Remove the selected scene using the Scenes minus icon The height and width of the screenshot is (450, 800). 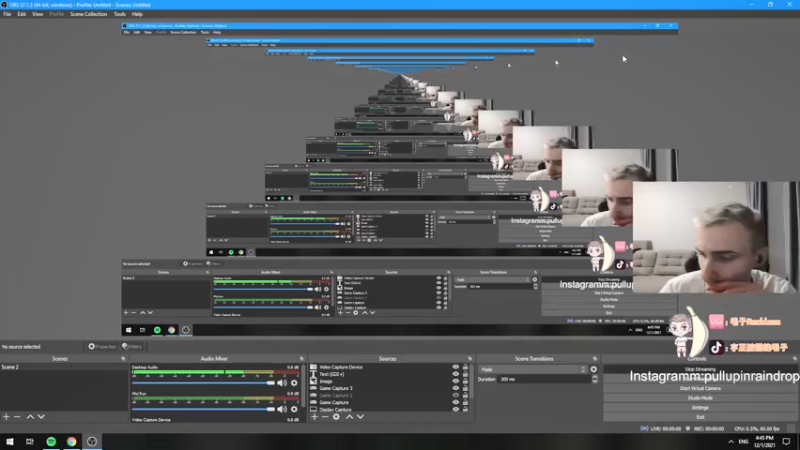(x=17, y=417)
